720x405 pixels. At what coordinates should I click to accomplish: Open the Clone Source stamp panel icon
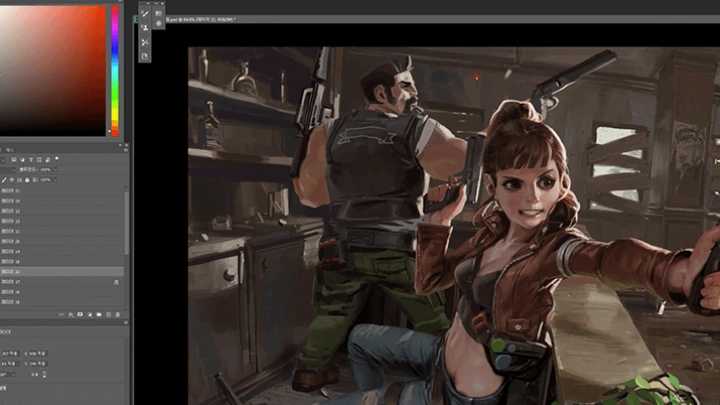pyautogui.click(x=145, y=28)
